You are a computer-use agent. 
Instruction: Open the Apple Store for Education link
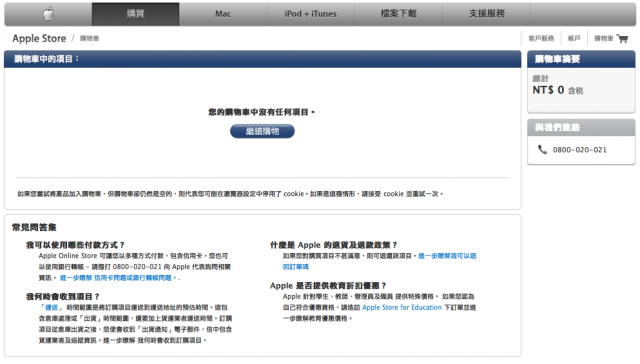(x=402, y=307)
